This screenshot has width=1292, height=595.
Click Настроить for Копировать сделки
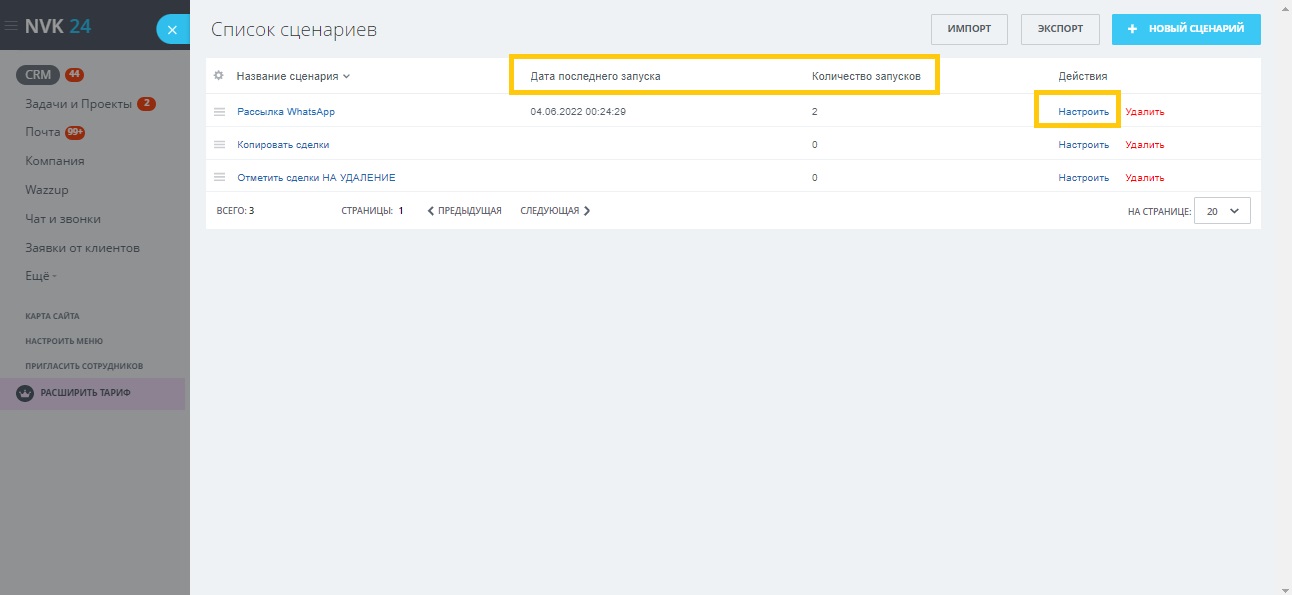click(1083, 145)
